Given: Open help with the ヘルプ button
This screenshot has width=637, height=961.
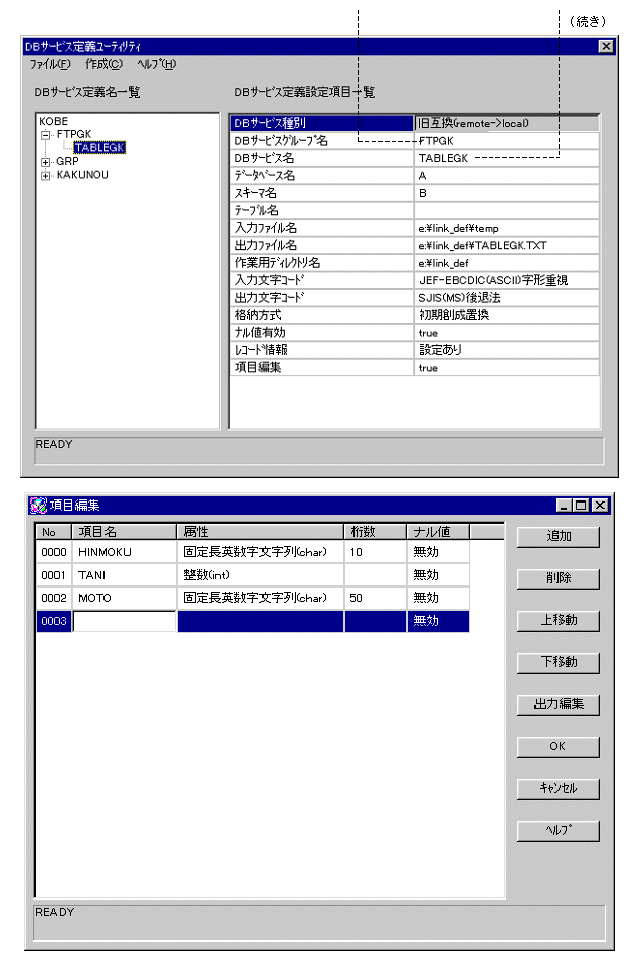Looking at the screenshot, I should click(x=558, y=830).
